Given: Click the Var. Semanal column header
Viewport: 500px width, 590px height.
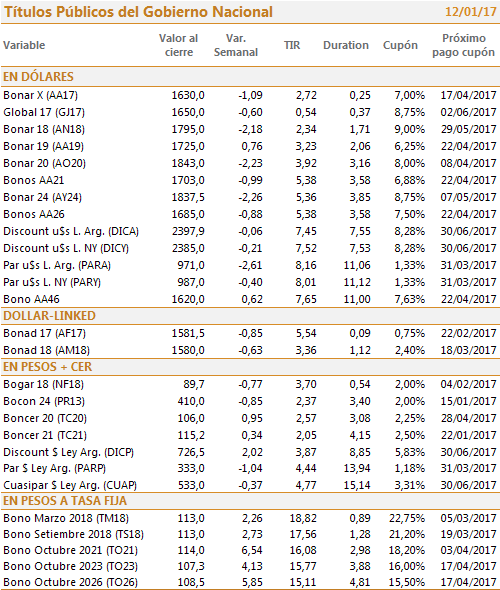Looking at the screenshot, I should [x=236, y=45].
